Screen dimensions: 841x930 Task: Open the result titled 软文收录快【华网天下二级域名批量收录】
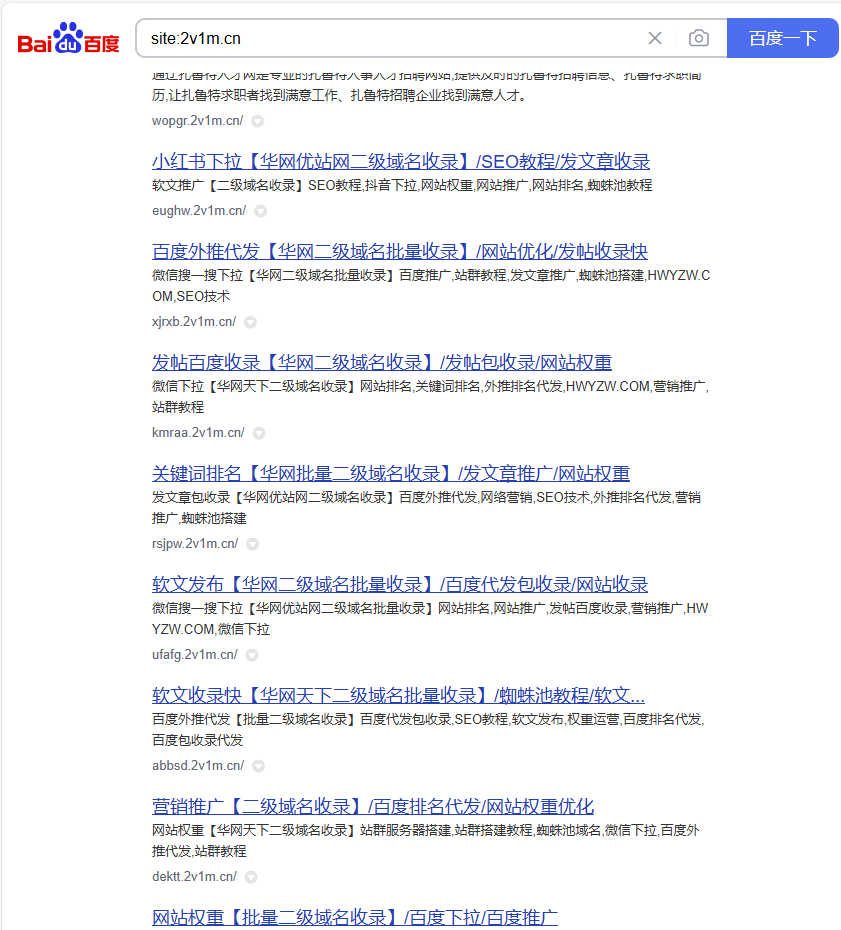[399, 695]
